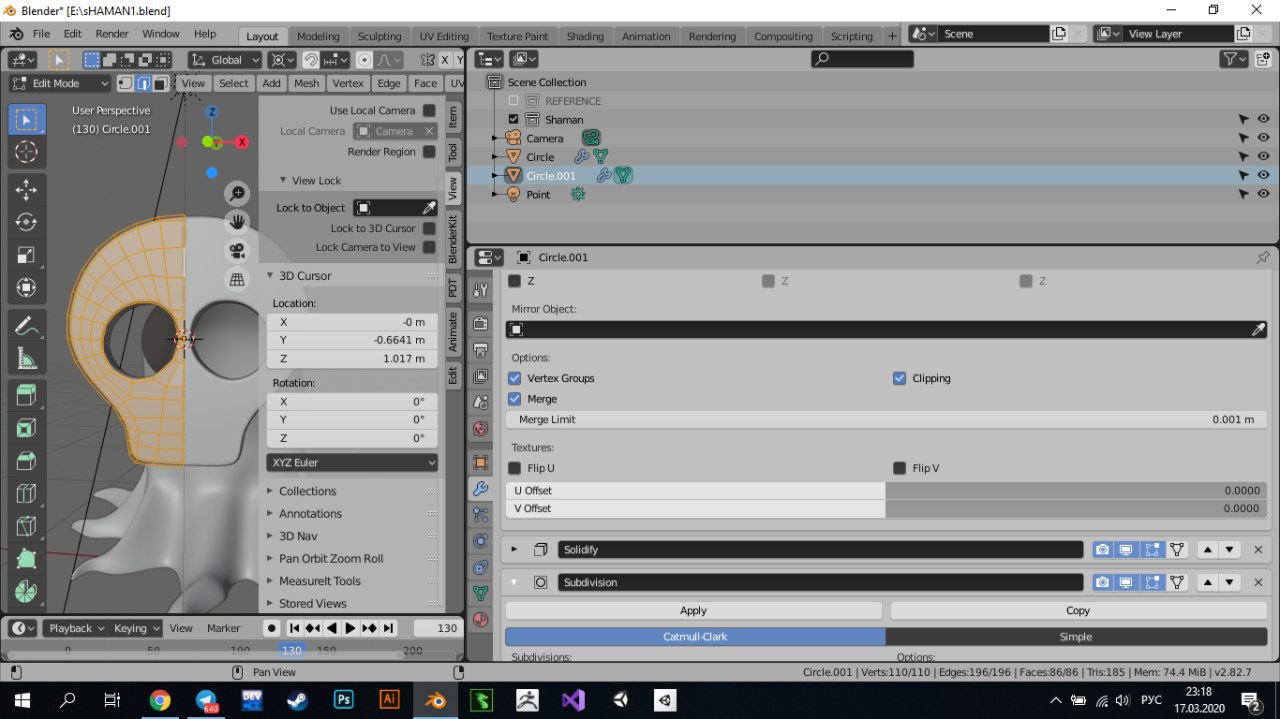
Task: Open the Global orientation dropdown
Action: (226, 60)
